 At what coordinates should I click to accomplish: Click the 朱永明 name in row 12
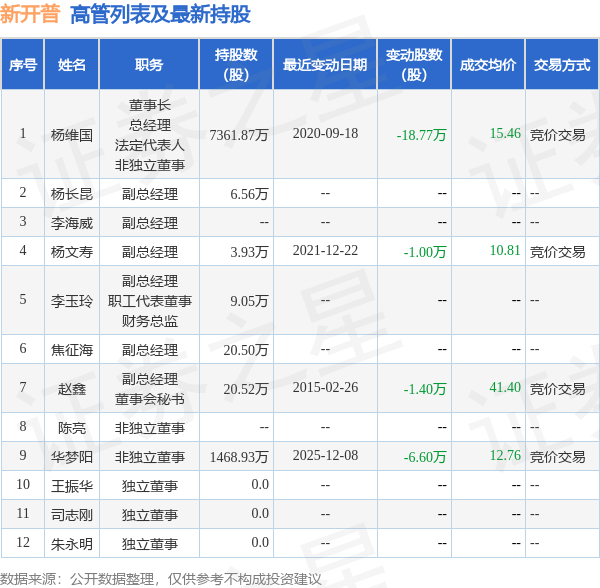tap(72, 544)
